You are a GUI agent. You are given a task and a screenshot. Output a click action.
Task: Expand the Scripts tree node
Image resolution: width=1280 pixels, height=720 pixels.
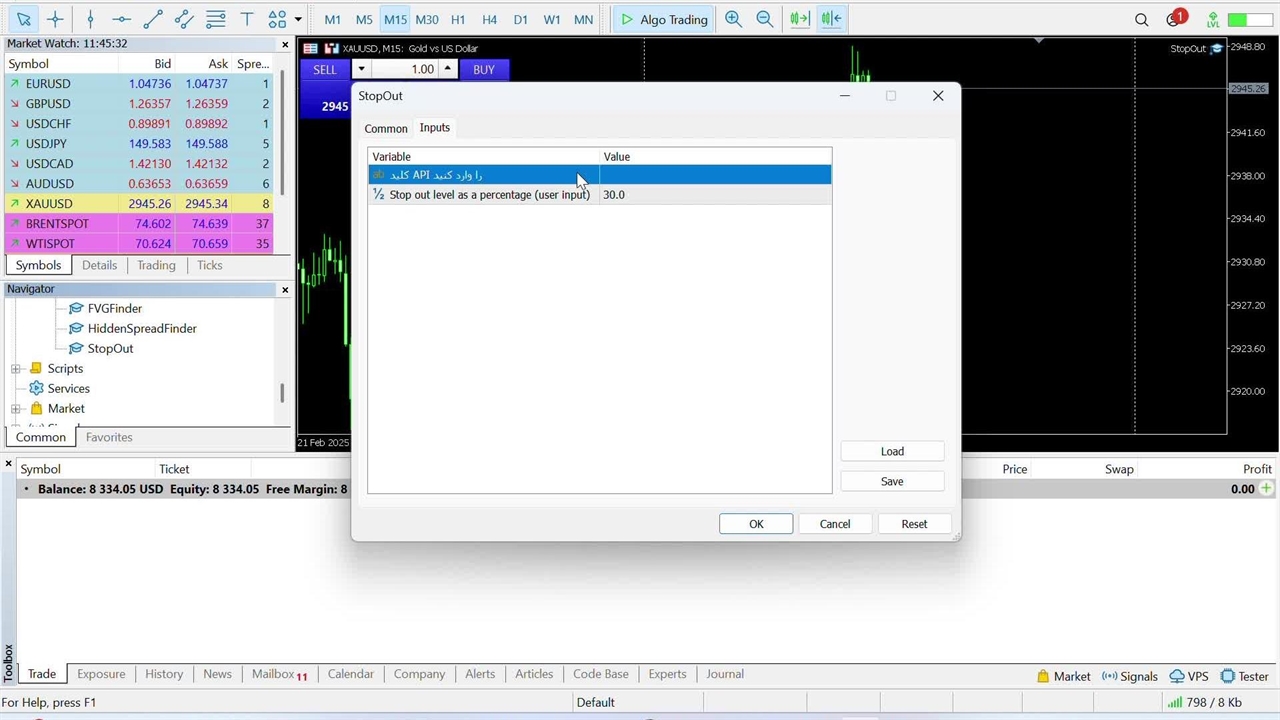pyautogui.click(x=16, y=369)
